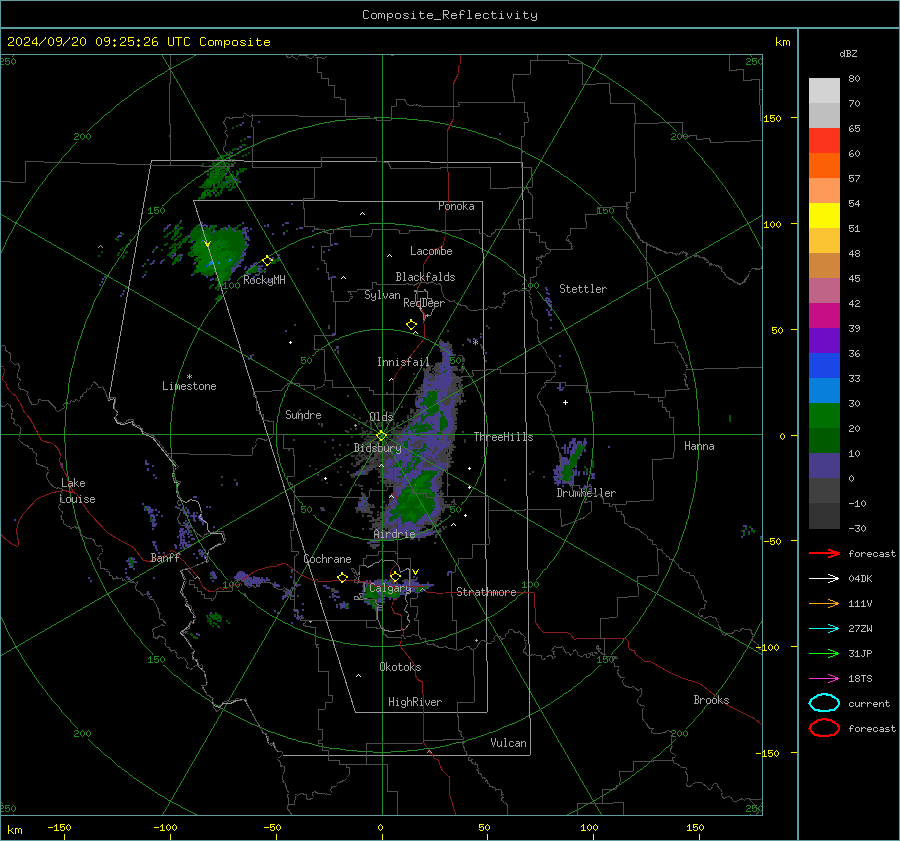This screenshot has width=900, height=841.
Task: Click the Ponoka town label
Action: 456,207
